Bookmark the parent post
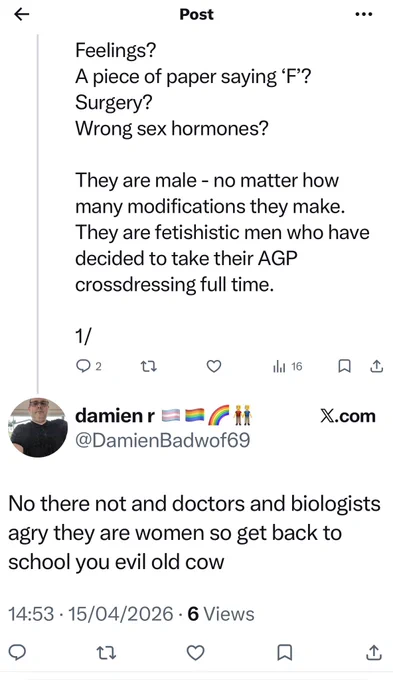393x680 pixels. [x=344, y=367]
